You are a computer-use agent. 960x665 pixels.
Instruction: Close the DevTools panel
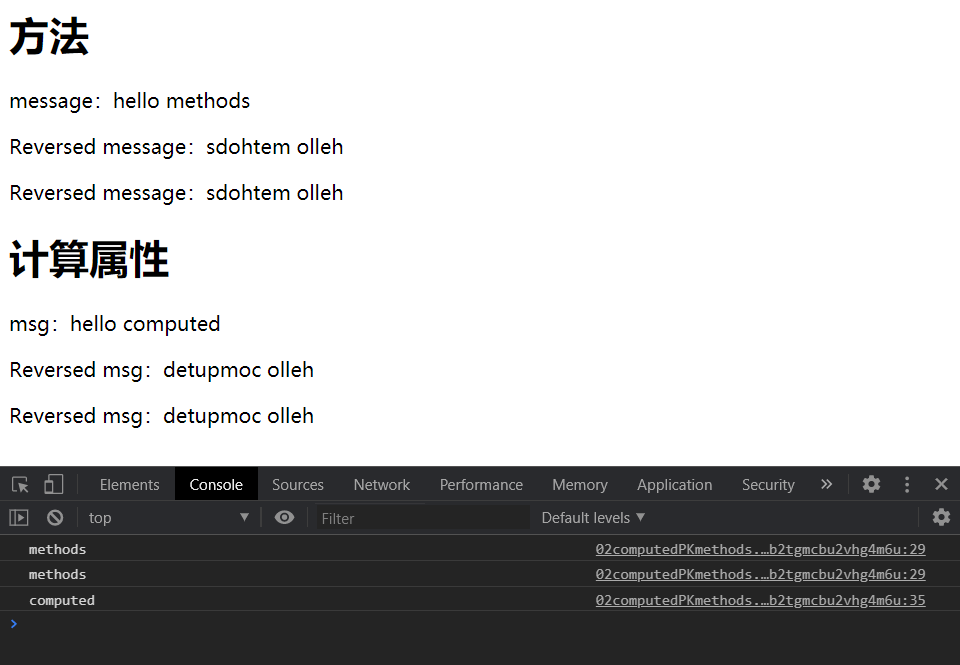[x=941, y=485]
